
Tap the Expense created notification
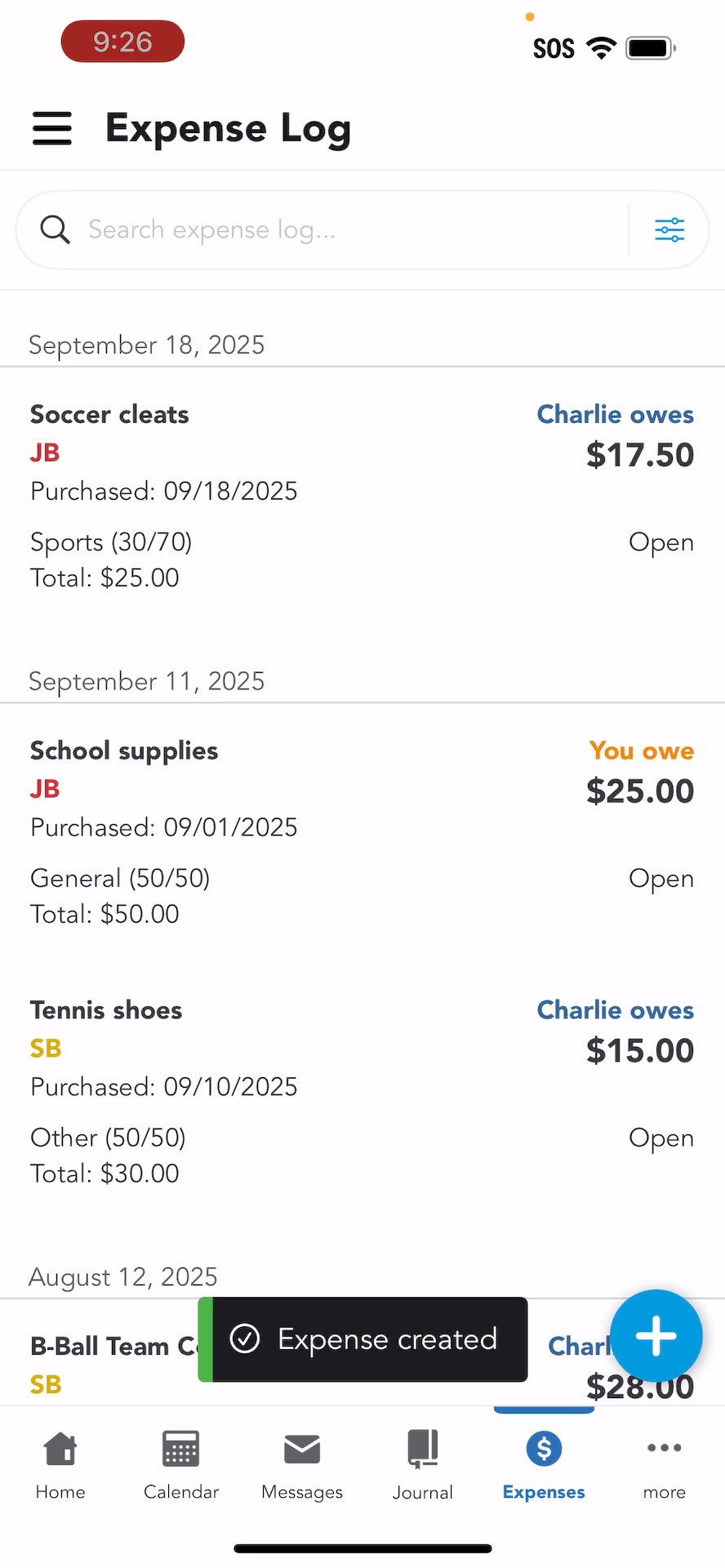[x=363, y=1339]
